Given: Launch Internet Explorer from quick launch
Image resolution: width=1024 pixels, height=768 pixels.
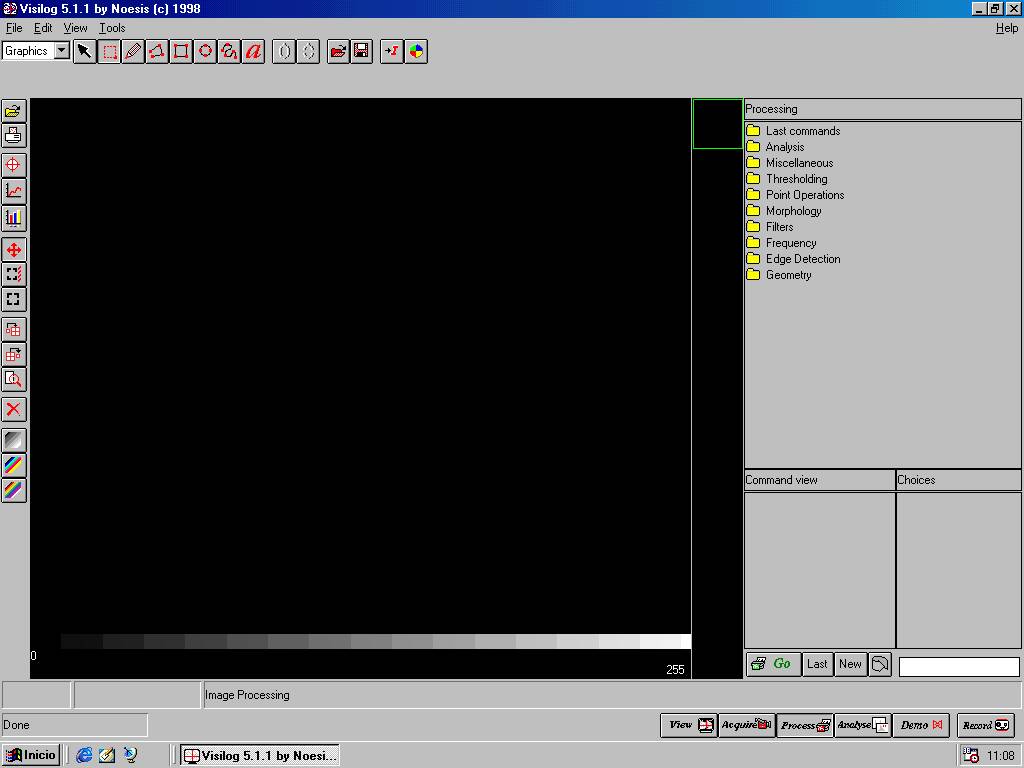Looking at the screenshot, I should coord(84,756).
